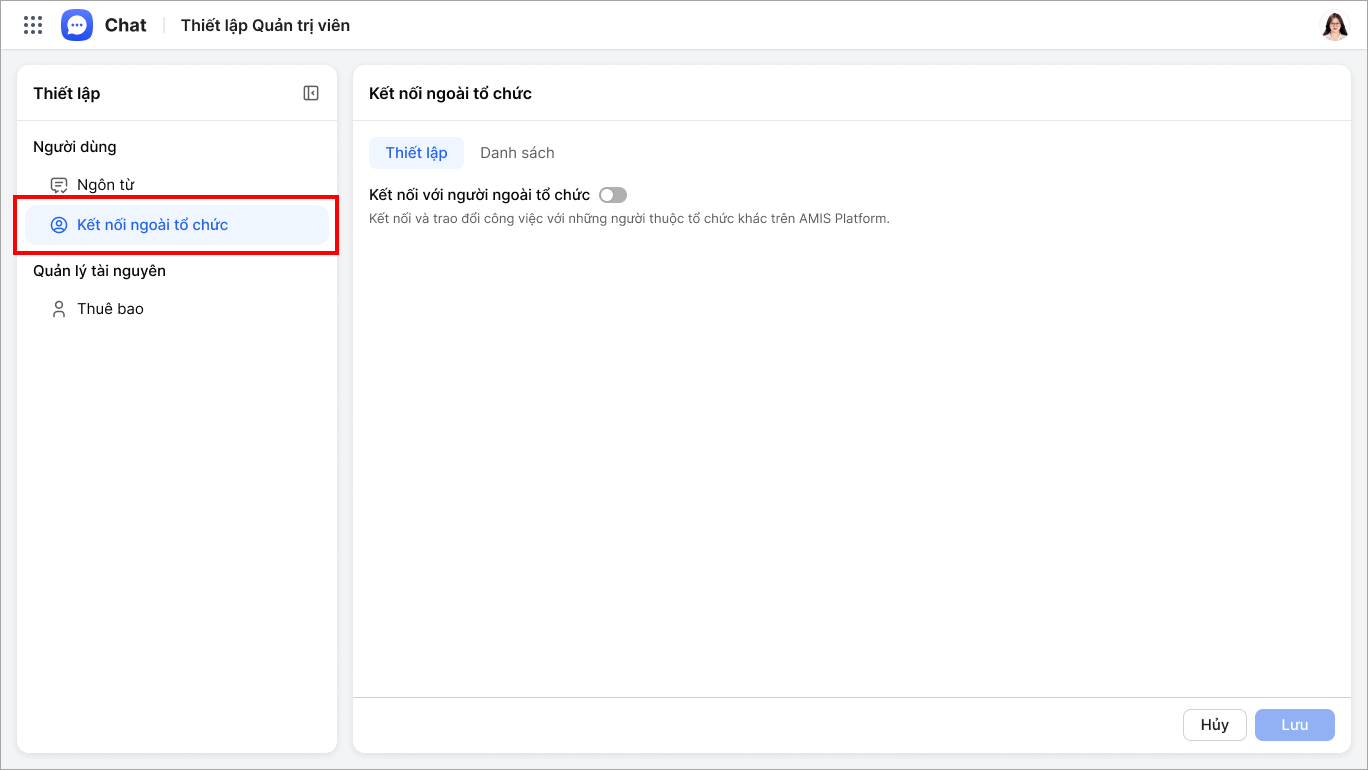Click the Người dùng section header
The width and height of the screenshot is (1368, 770).
[x=75, y=147]
